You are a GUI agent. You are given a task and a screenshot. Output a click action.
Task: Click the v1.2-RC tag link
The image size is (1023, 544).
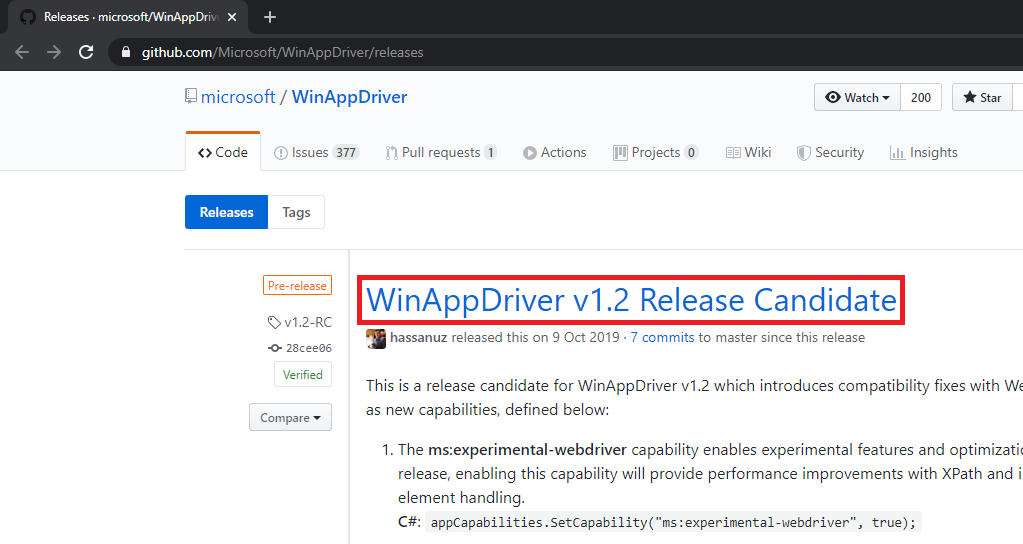[307, 322]
